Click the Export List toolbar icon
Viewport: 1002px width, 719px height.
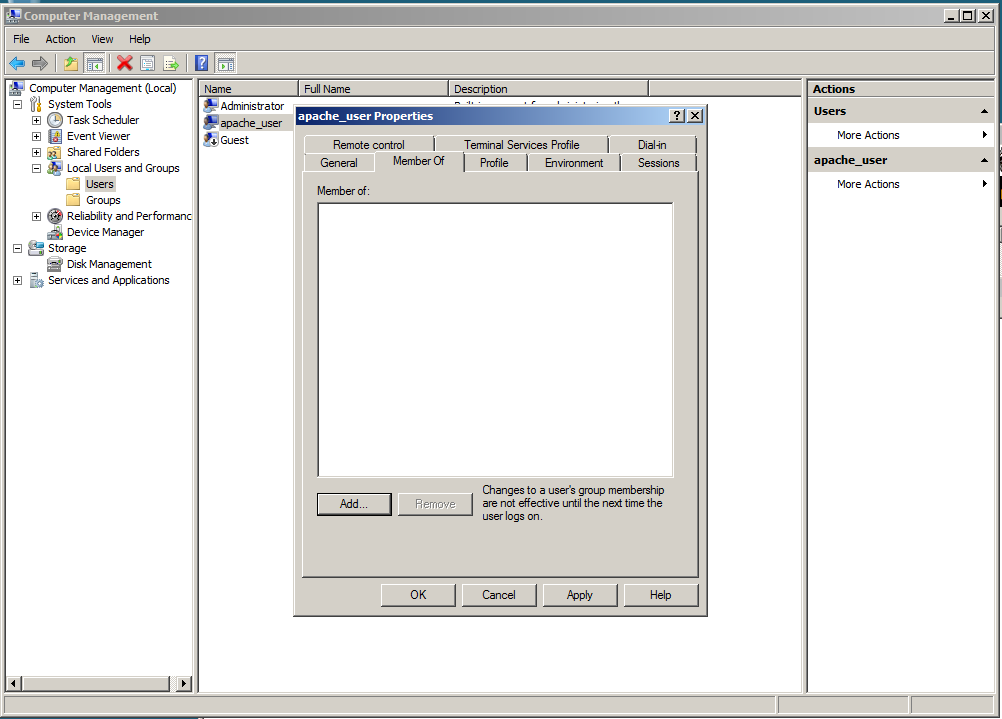171,63
